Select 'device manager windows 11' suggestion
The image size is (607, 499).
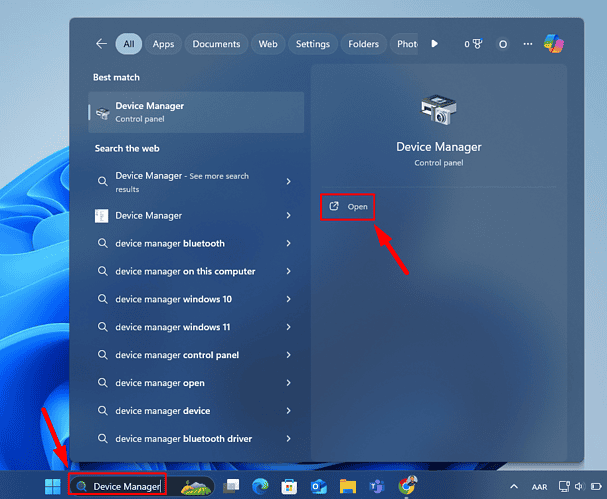(173, 327)
